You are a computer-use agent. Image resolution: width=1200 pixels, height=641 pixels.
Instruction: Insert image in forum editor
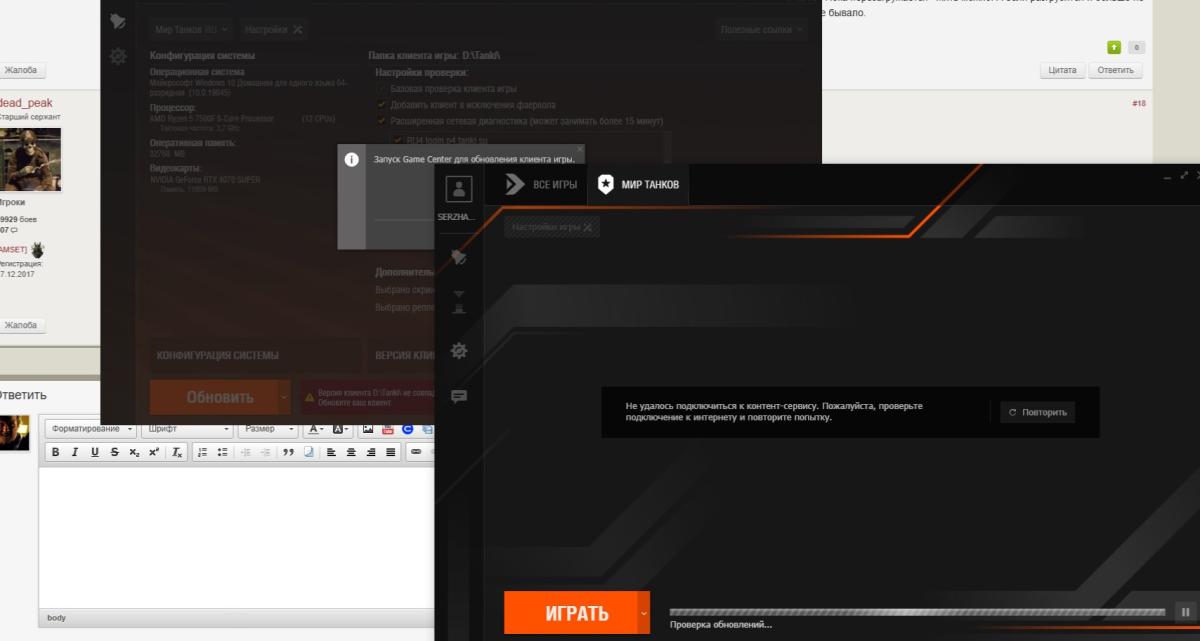click(368, 429)
